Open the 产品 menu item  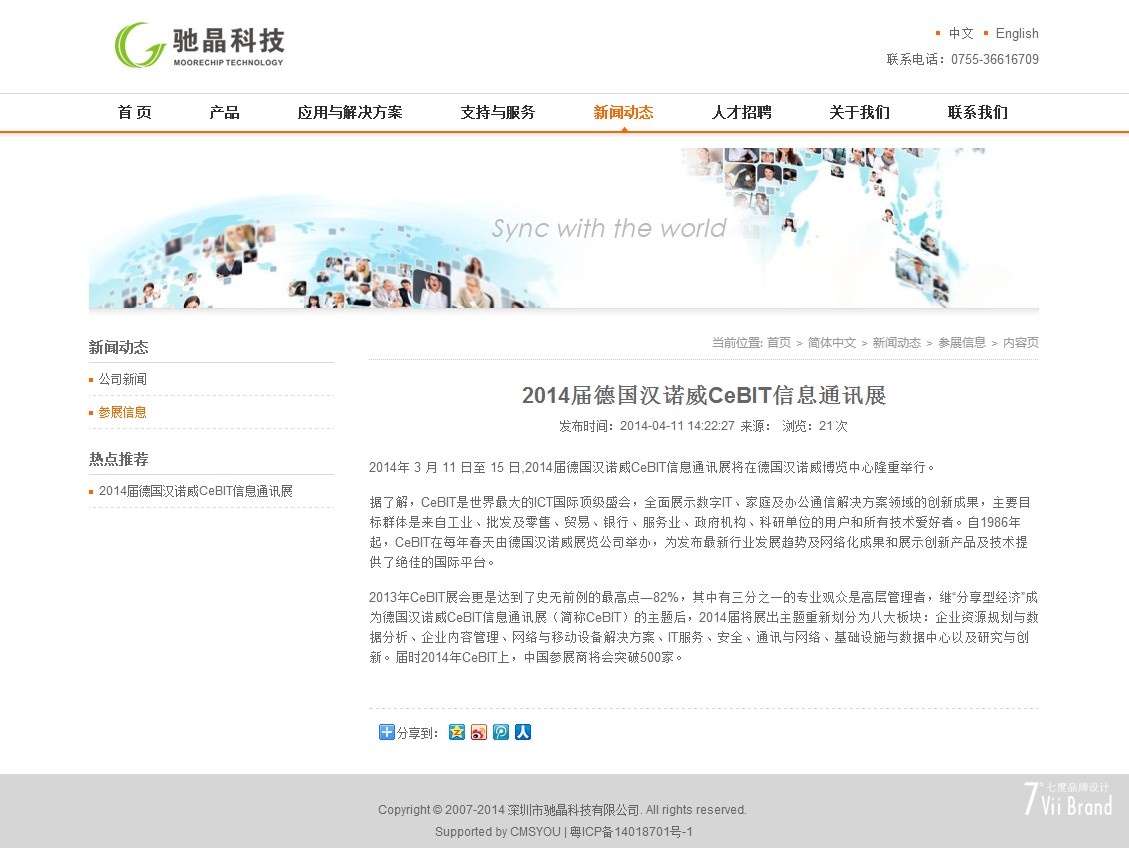click(x=224, y=112)
